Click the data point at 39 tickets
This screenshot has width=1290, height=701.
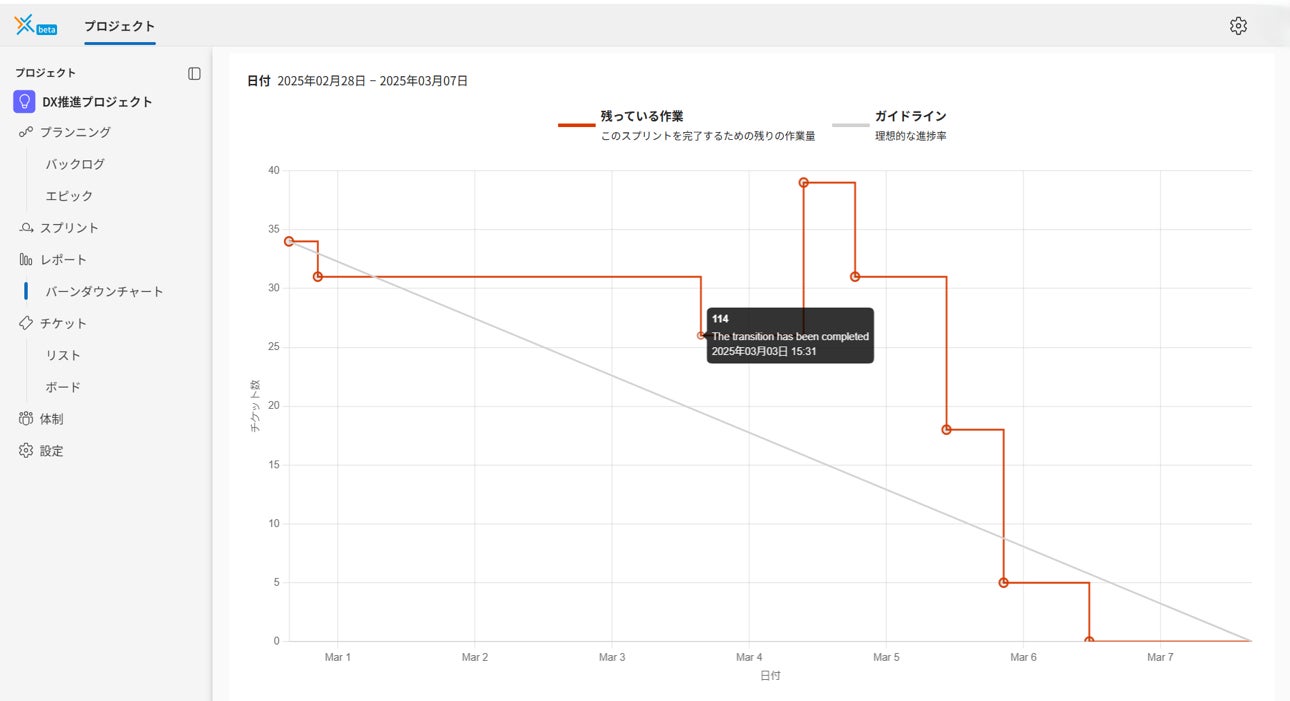pyautogui.click(x=803, y=183)
